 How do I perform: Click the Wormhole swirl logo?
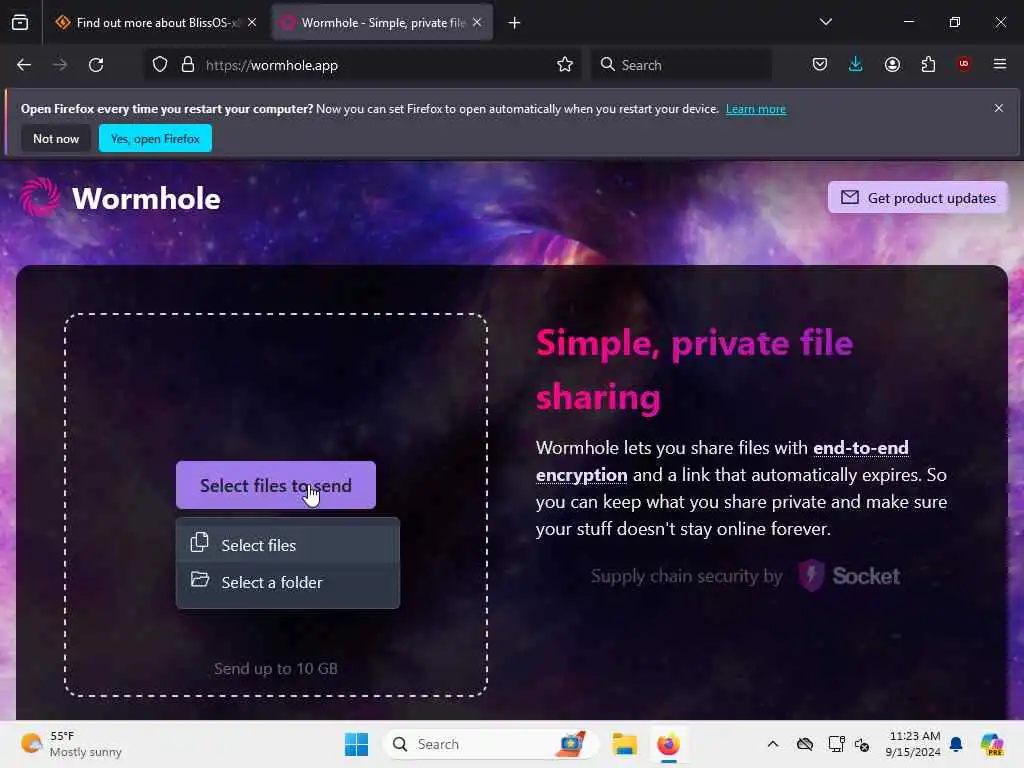point(40,197)
